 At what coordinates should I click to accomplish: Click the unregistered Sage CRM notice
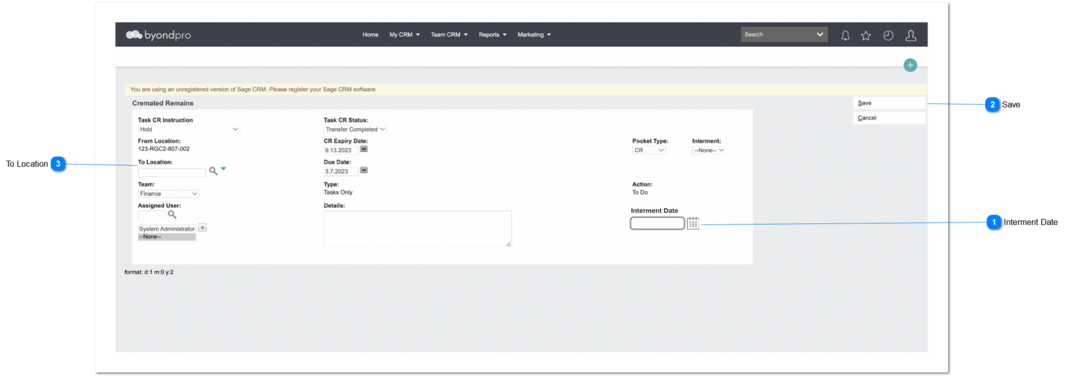(253, 90)
